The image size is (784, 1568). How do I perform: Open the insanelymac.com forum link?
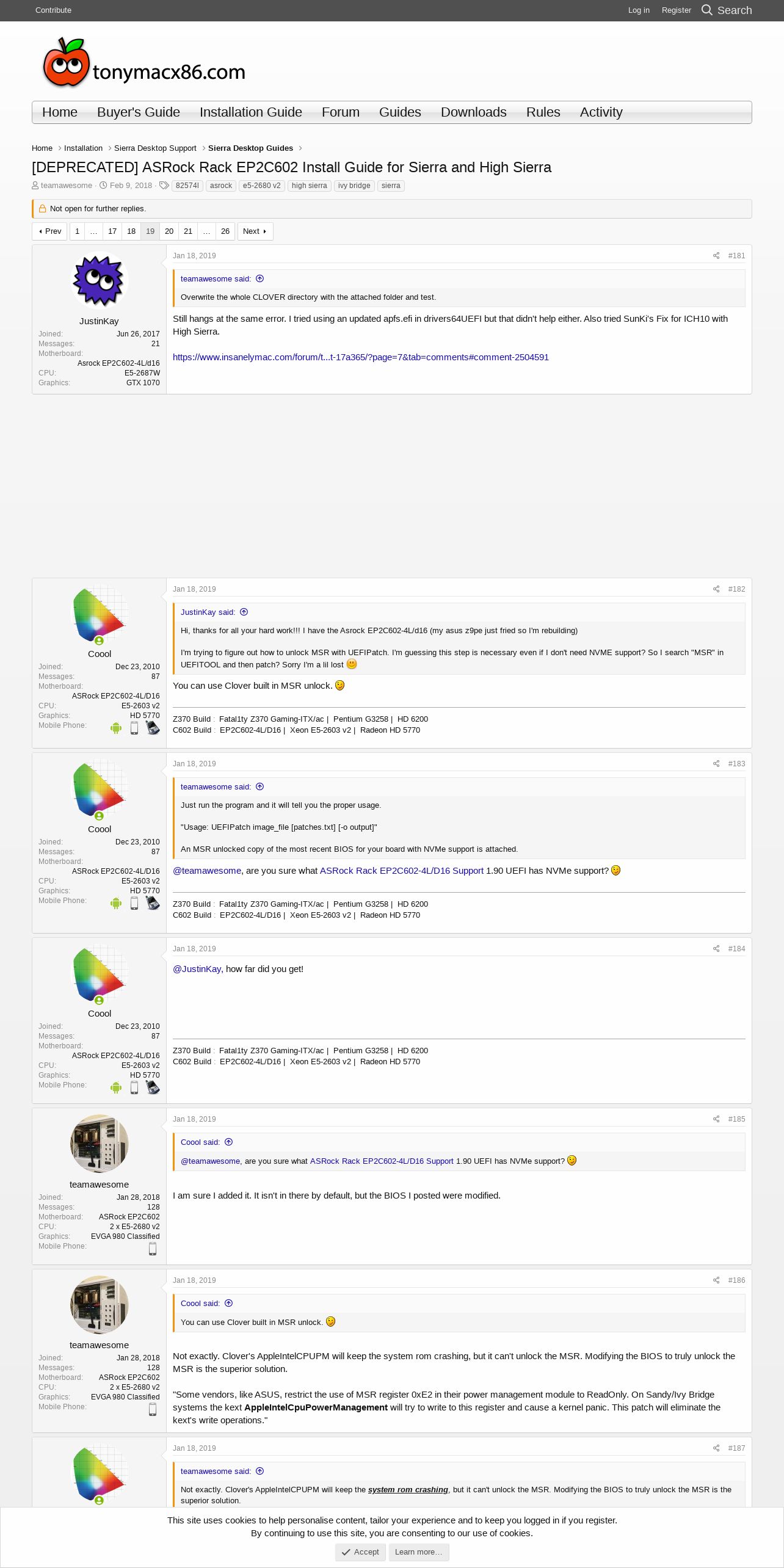(x=361, y=357)
